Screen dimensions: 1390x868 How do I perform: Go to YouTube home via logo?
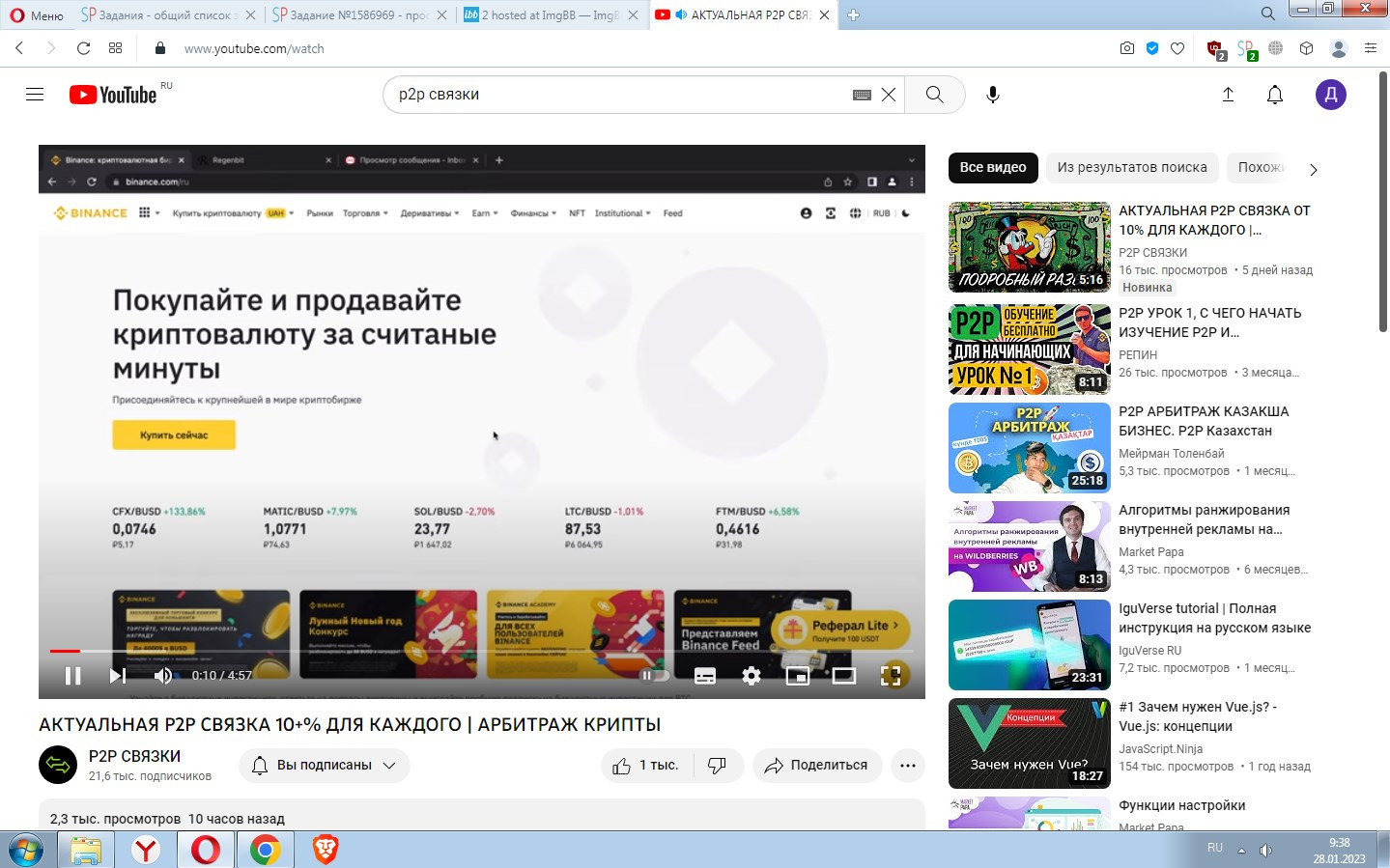coord(113,95)
